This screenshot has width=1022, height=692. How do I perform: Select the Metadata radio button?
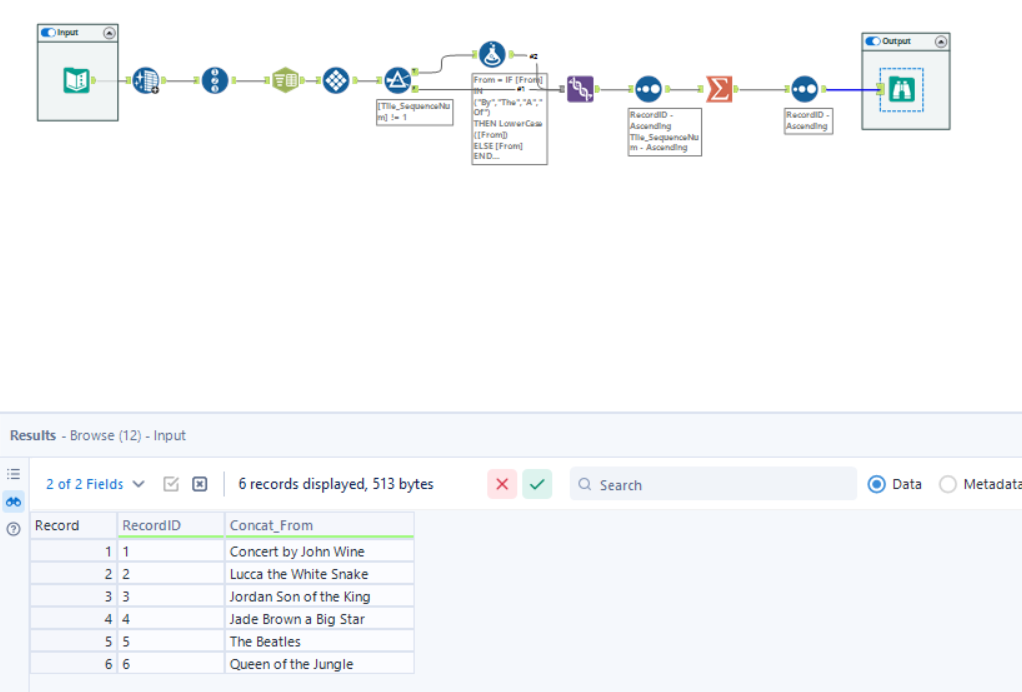coord(947,484)
